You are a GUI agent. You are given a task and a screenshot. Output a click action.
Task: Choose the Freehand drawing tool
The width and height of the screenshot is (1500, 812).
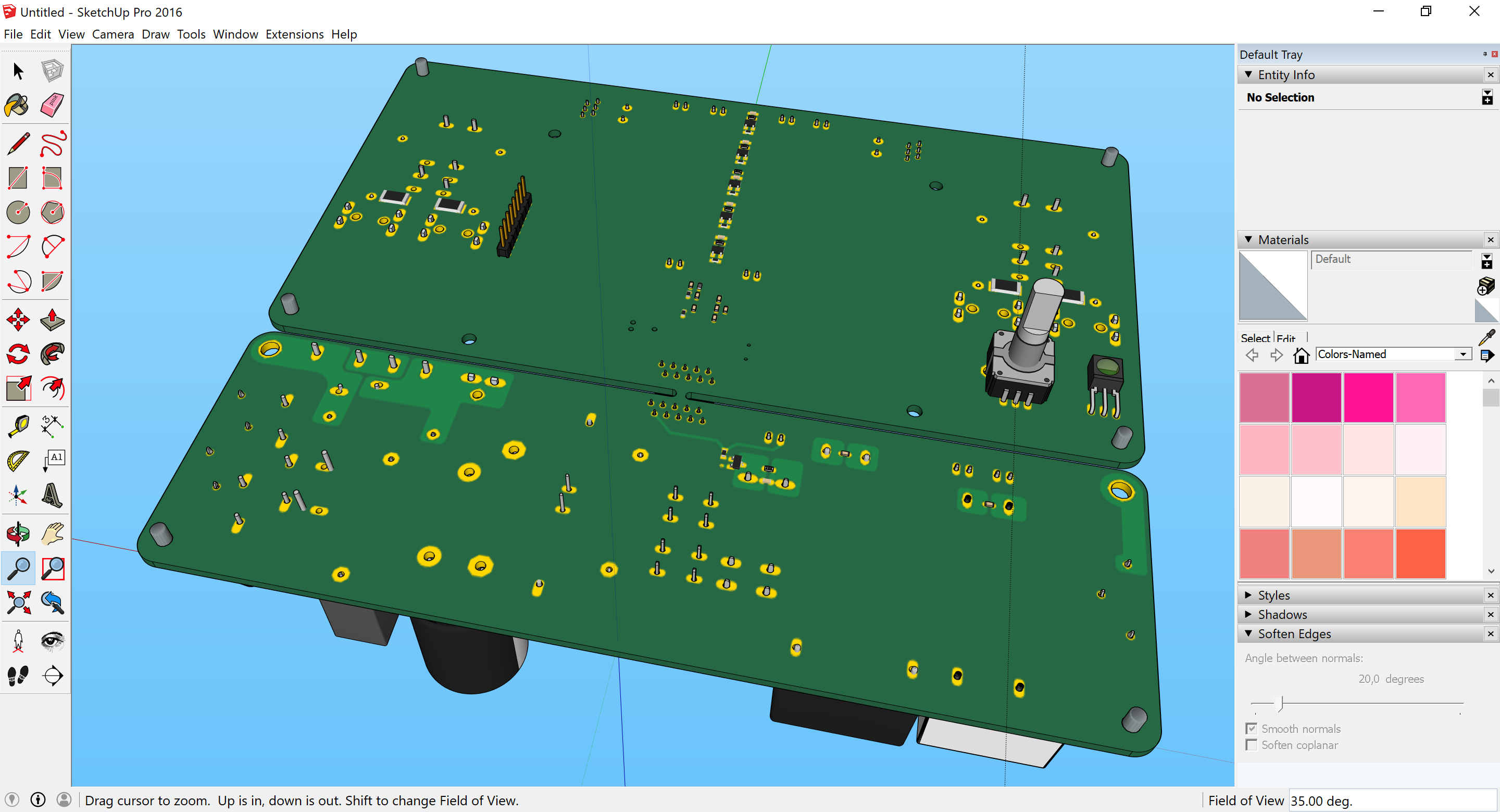(53, 144)
